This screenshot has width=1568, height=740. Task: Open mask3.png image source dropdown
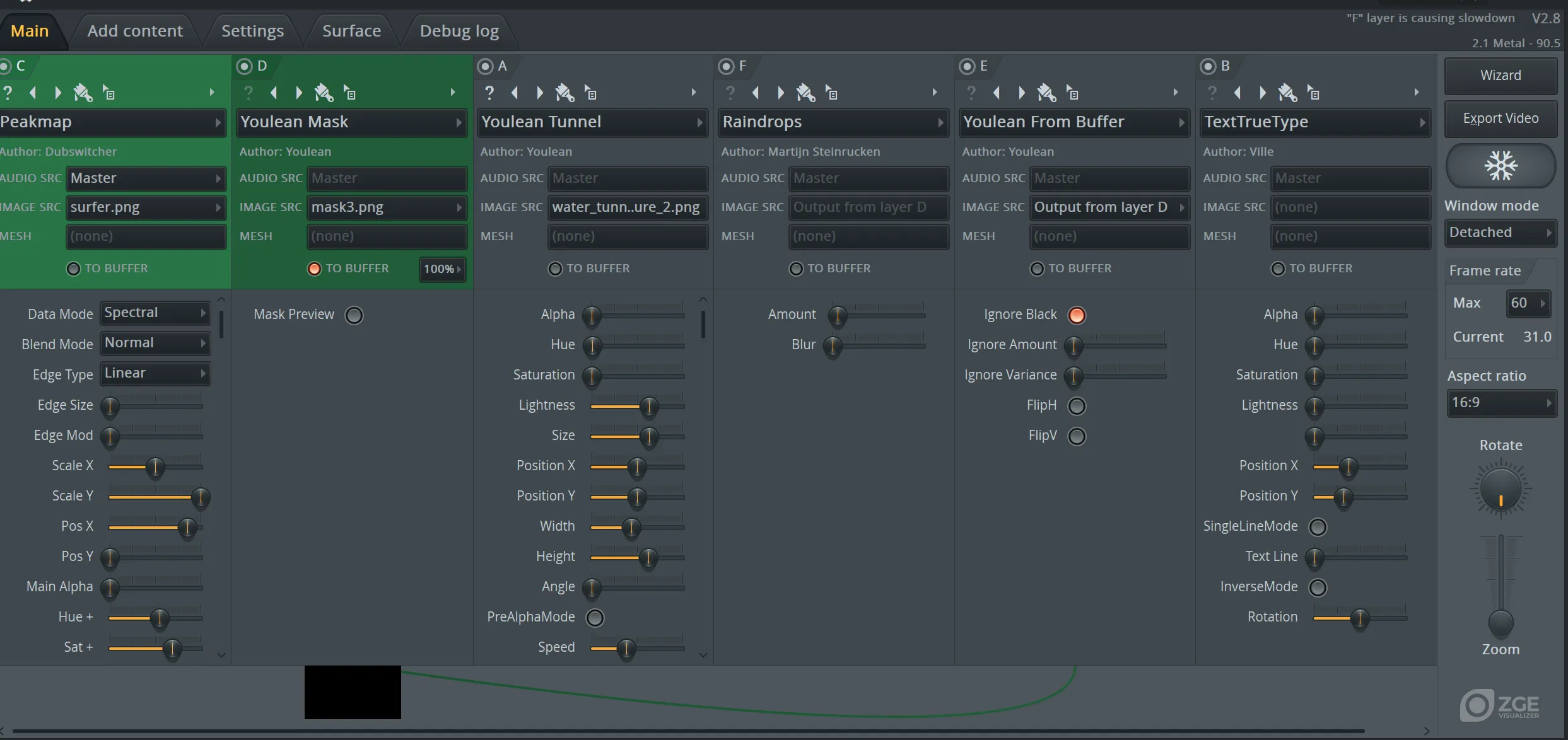click(387, 207)
